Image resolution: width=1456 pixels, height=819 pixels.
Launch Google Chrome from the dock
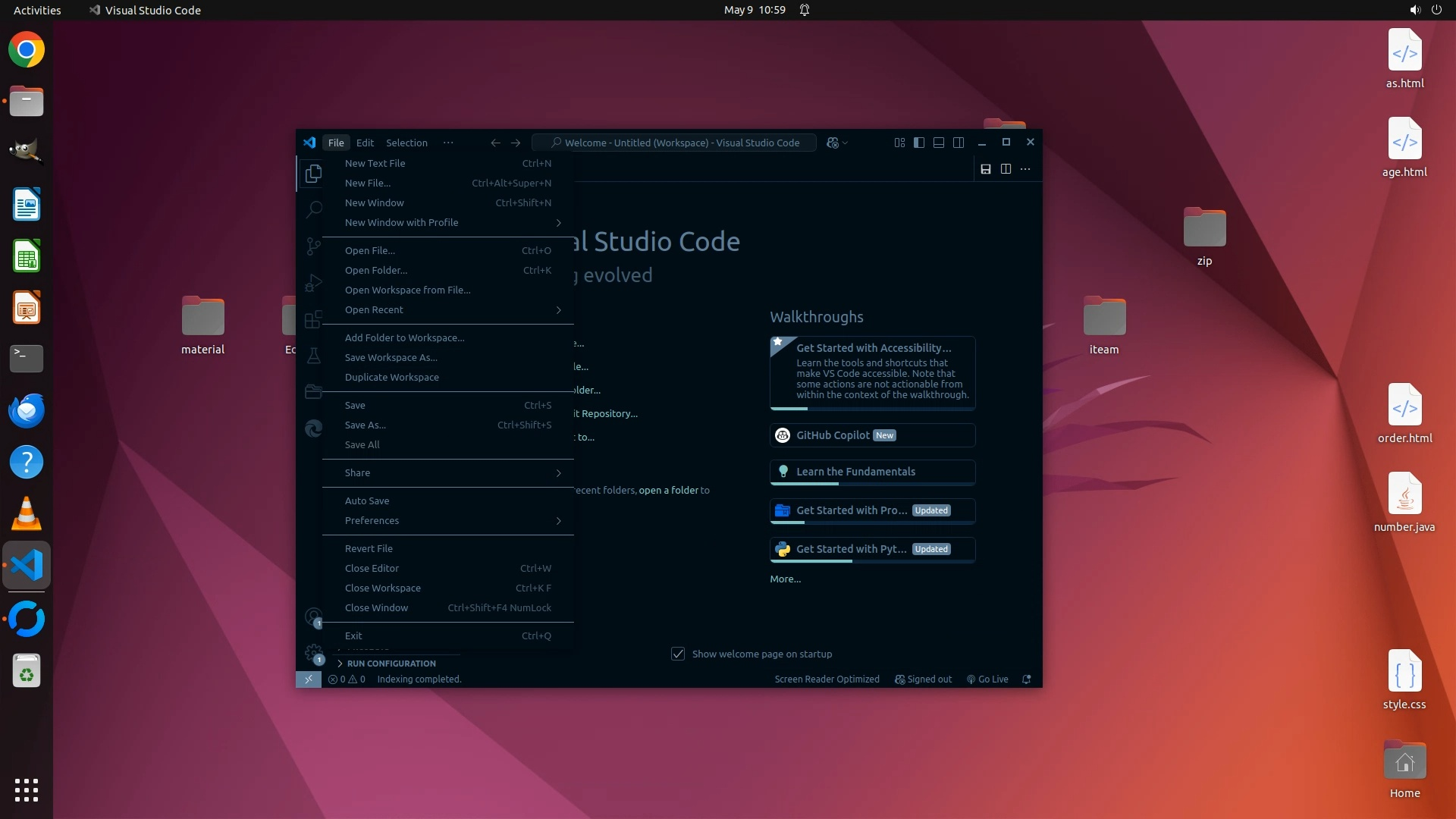27,50
